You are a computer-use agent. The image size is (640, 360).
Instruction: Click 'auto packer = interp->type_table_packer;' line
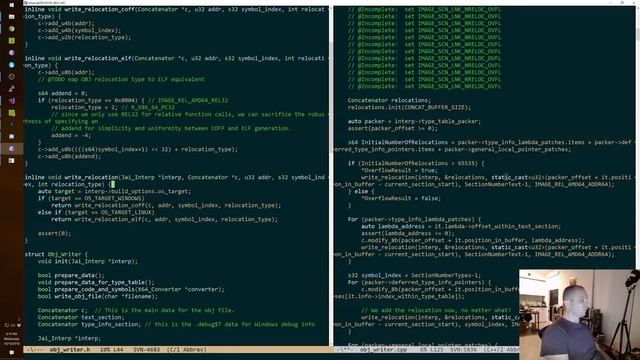[x=414, y=121]
